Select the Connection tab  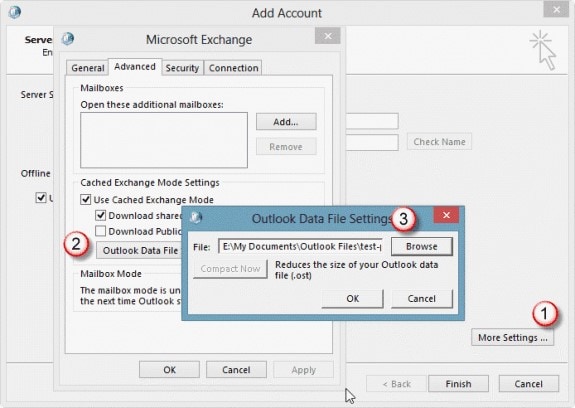click(233, 68)
